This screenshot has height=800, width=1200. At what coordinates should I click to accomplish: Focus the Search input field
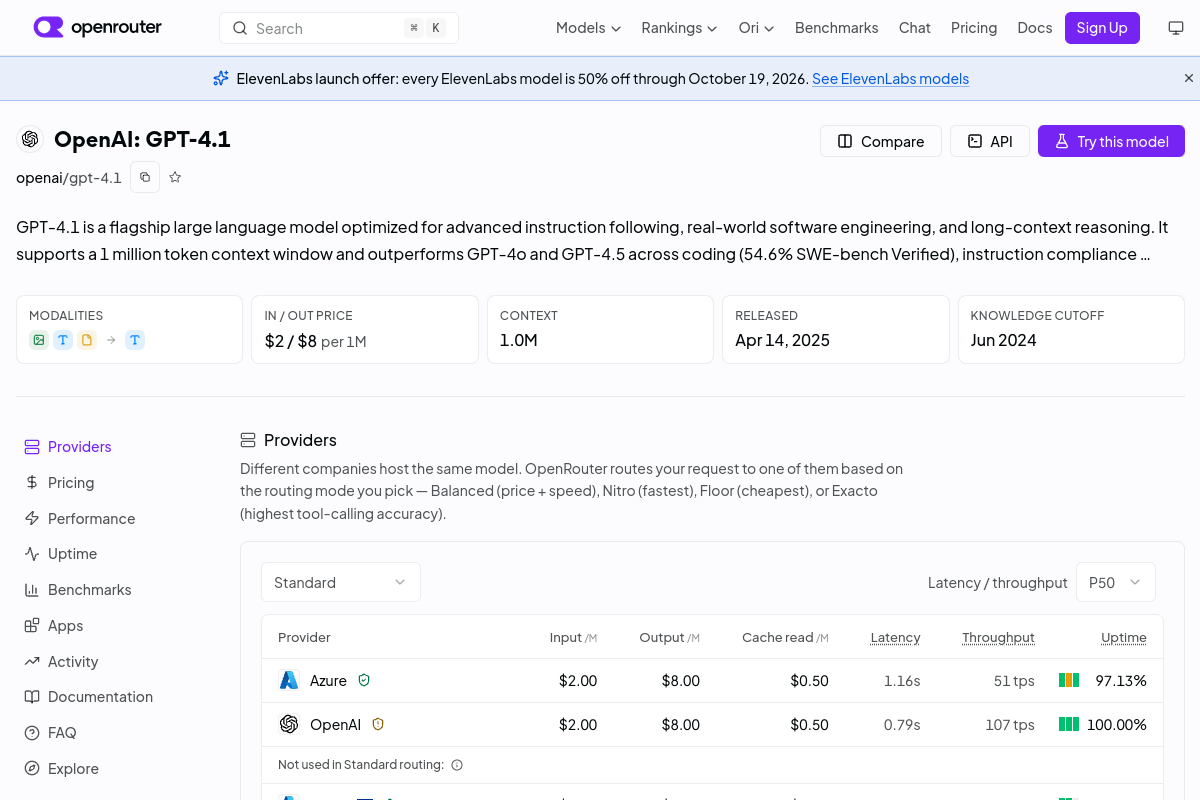pyautogui.click(x=339, y=28)
